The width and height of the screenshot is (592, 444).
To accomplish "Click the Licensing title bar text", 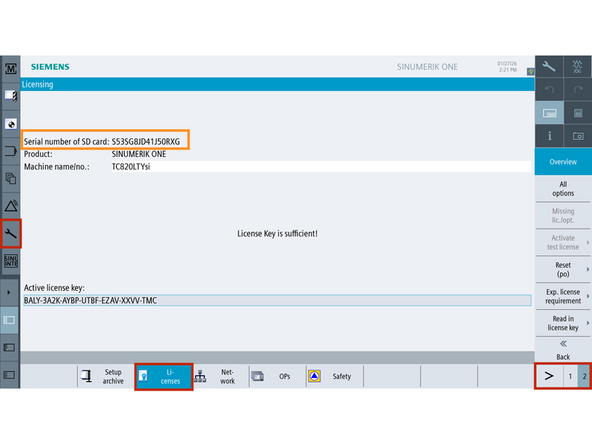I will 37,84.
